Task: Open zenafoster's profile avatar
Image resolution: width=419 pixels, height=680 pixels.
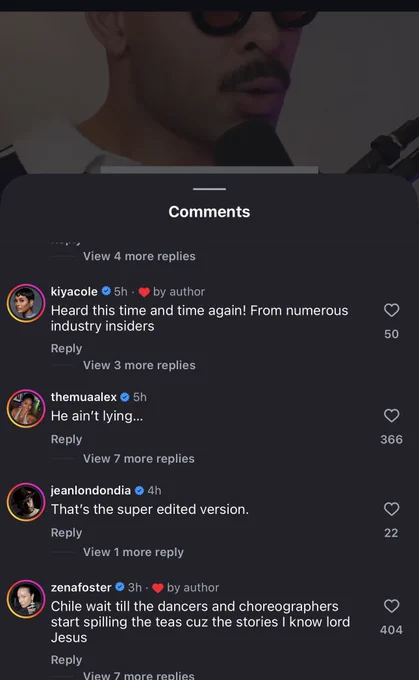Action: 26,599
